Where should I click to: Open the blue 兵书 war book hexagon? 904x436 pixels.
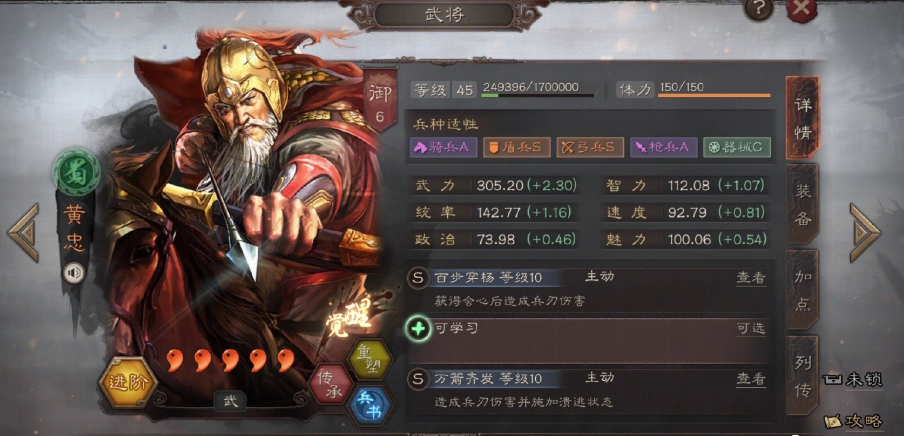coord(370,405)
